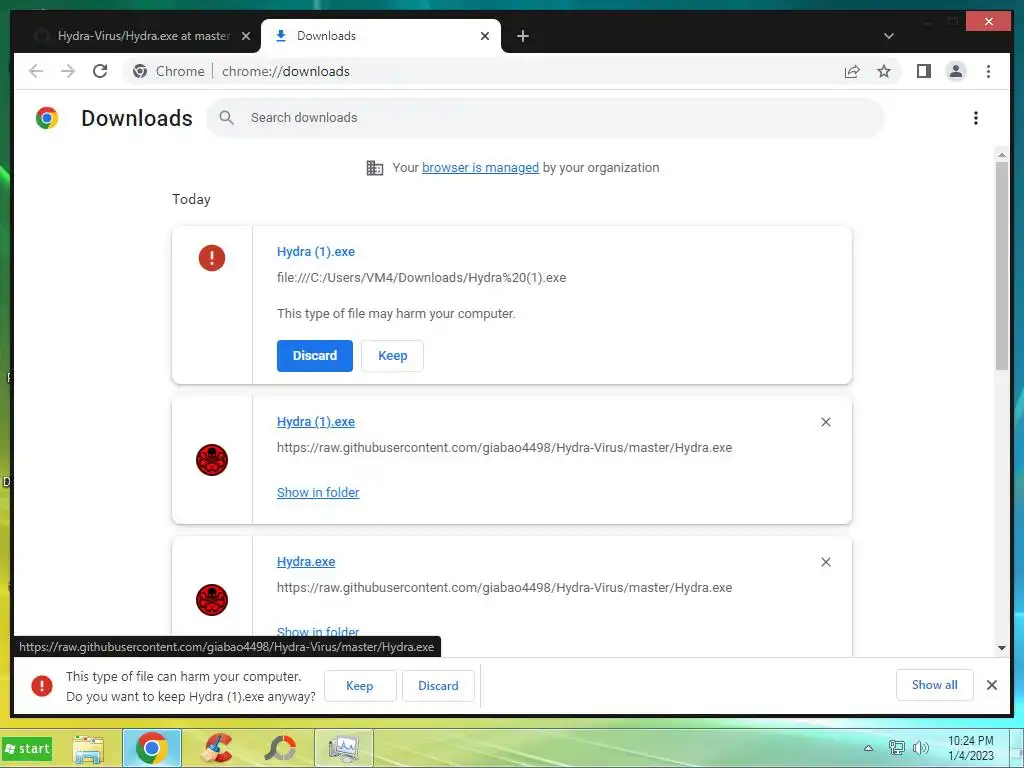Click the file path text of blocked Hydra (1).exe
The width and height of the screenshot is (1024, 768).
[421, 278]
